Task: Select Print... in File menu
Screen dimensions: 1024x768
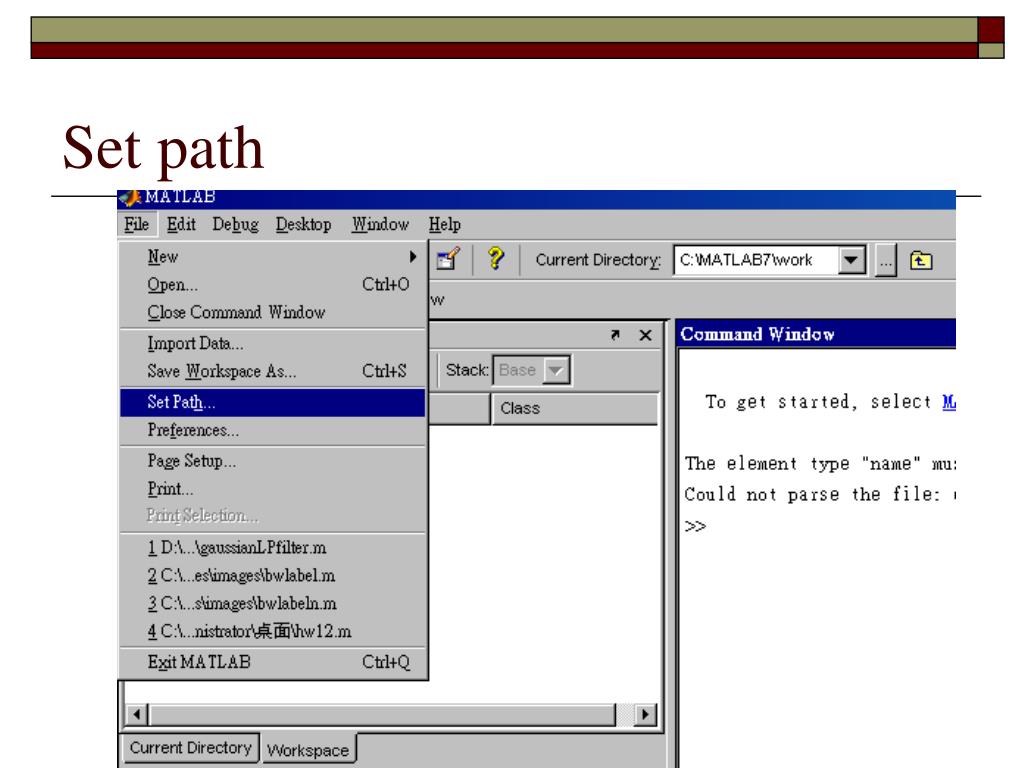Action: point(274,488)
